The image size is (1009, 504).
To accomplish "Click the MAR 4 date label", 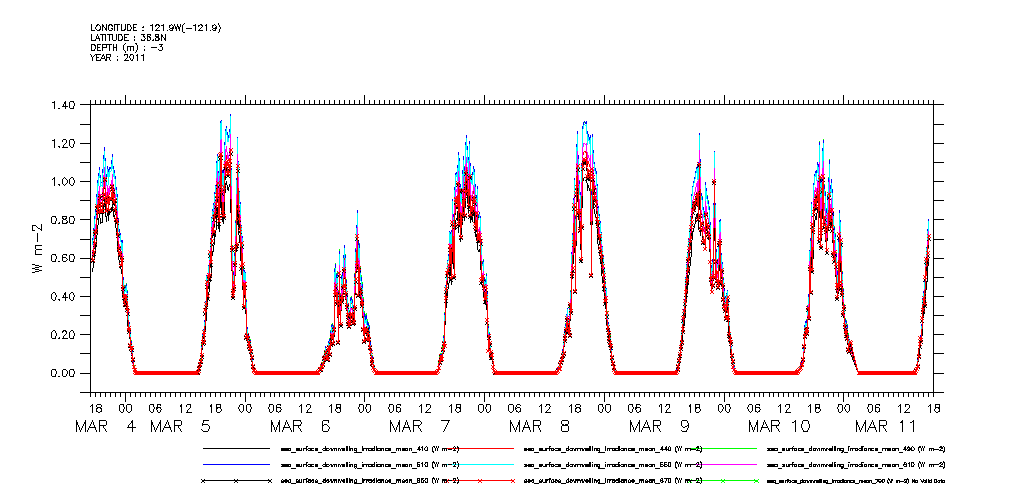I will [x=107, y=426].
